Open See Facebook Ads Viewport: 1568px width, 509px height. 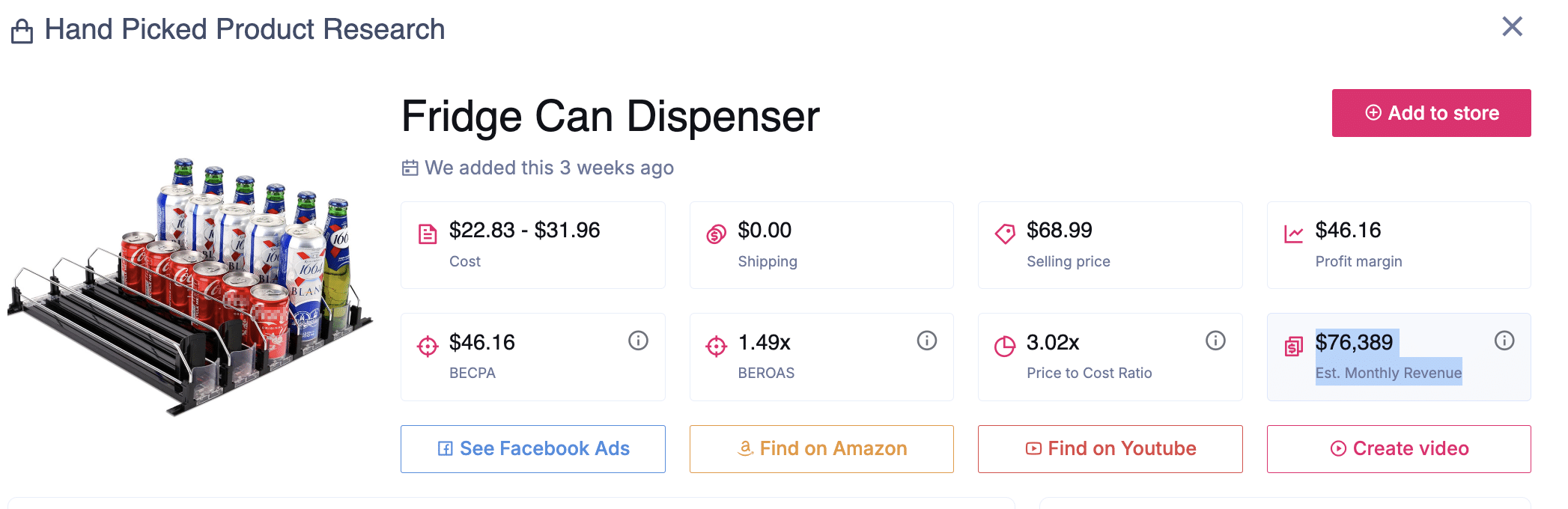coord(533,449)
